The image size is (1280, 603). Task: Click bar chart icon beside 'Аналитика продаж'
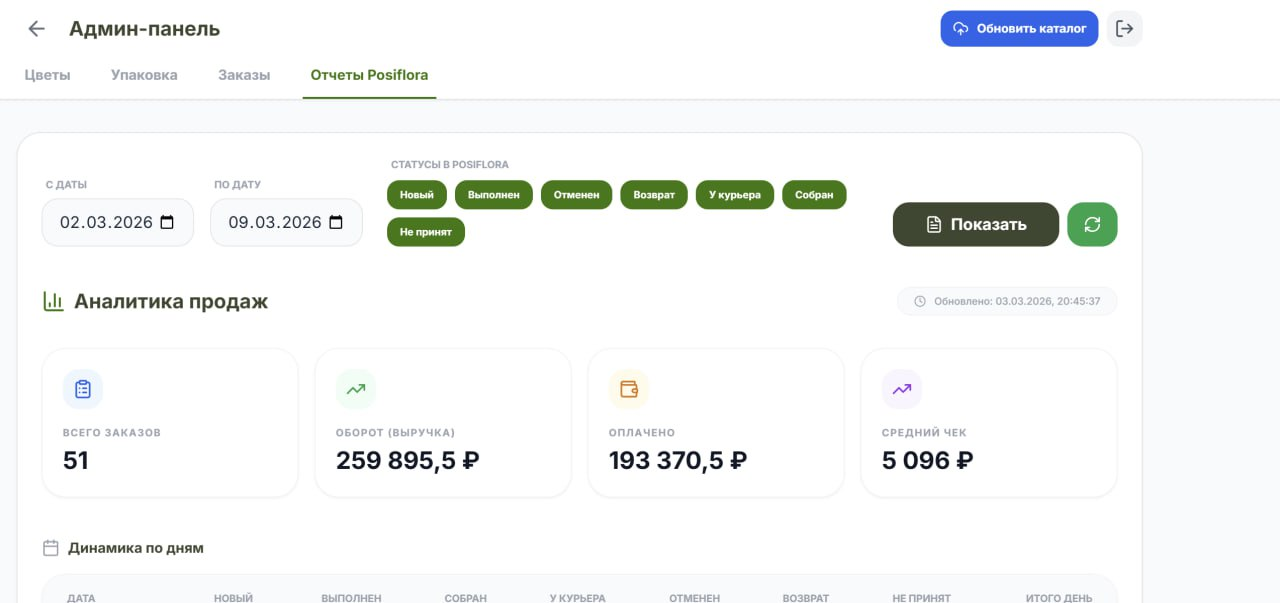point(53,301)
